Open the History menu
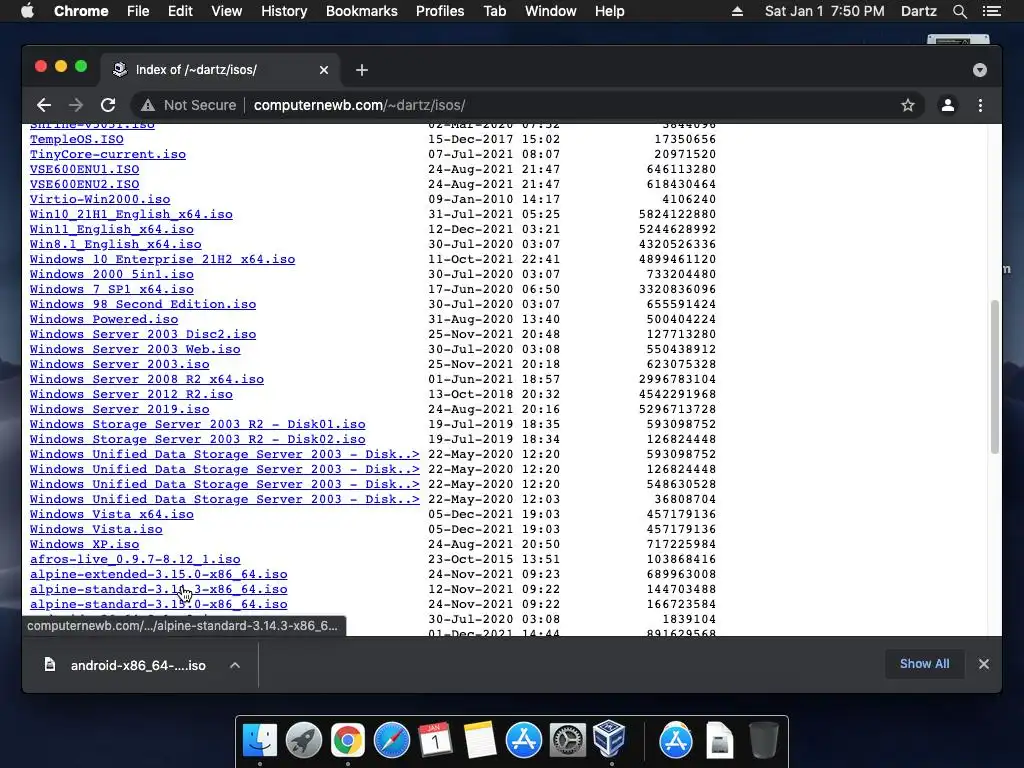Screen dimensions: 1024x768 click(x=284, y=11)
